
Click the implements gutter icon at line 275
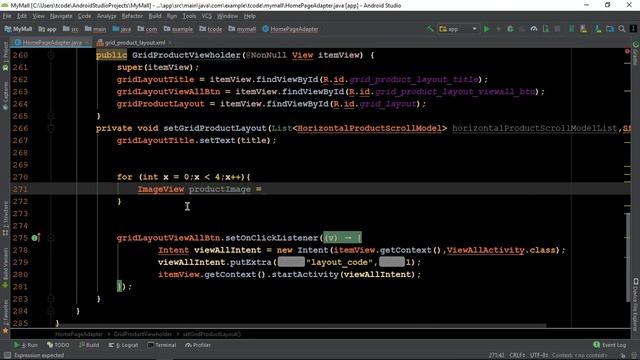36,238
